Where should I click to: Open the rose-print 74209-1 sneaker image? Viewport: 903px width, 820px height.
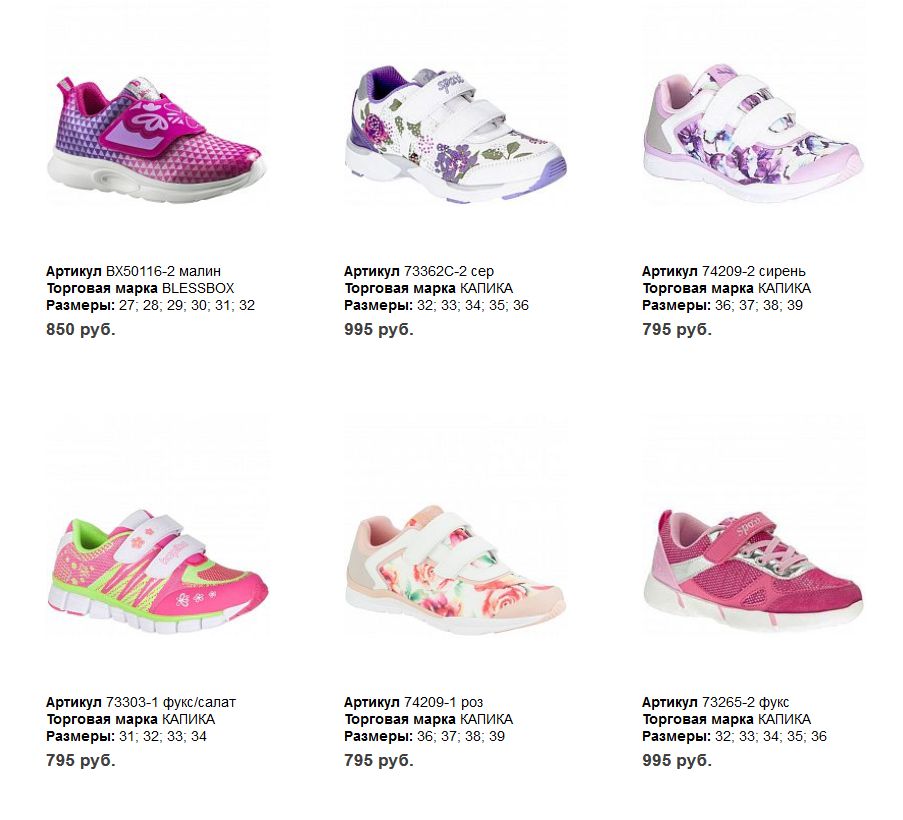[x=455, y=570]
